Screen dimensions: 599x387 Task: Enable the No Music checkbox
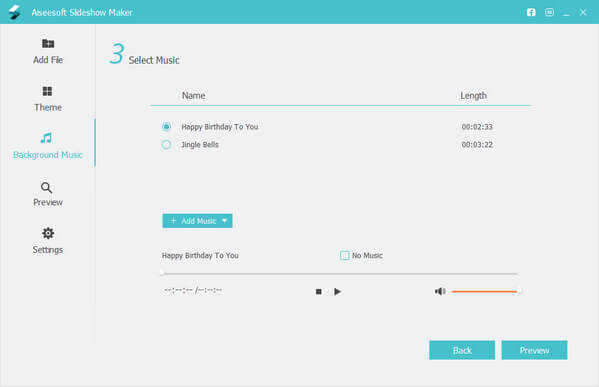click(x=345, y=255)
